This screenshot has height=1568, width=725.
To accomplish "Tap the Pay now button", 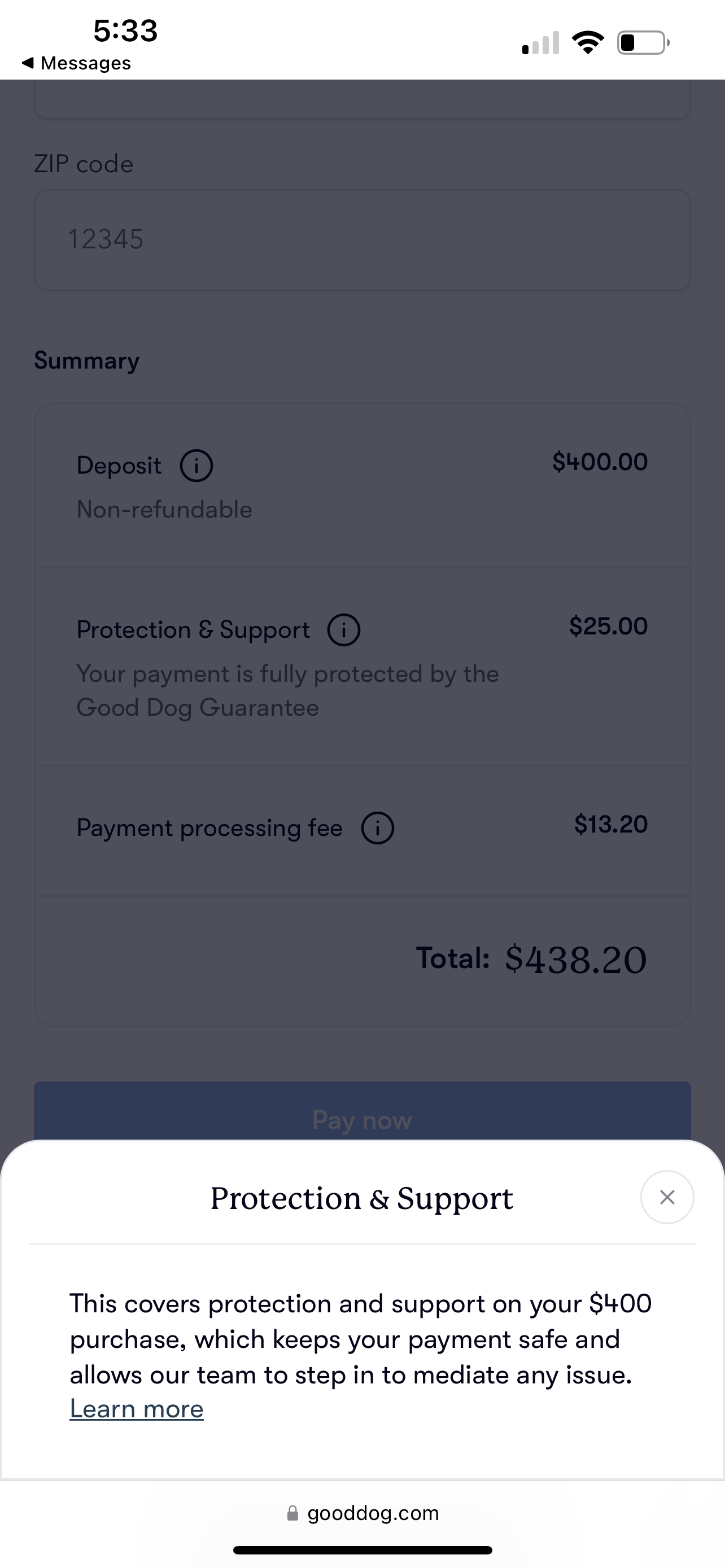I will (362, 1111).
